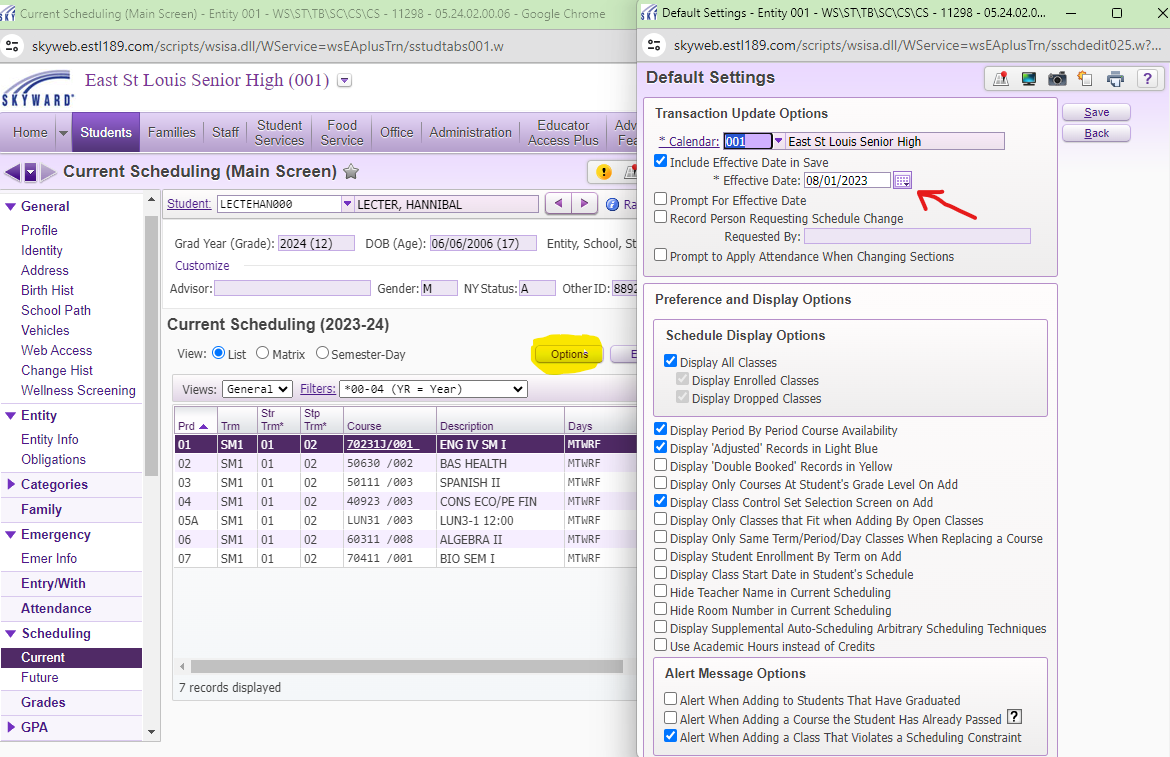Screen dimensions: 1170x757
Task: Enable Prompt For Effective Date checkbox
Action: tap(661, 200)
